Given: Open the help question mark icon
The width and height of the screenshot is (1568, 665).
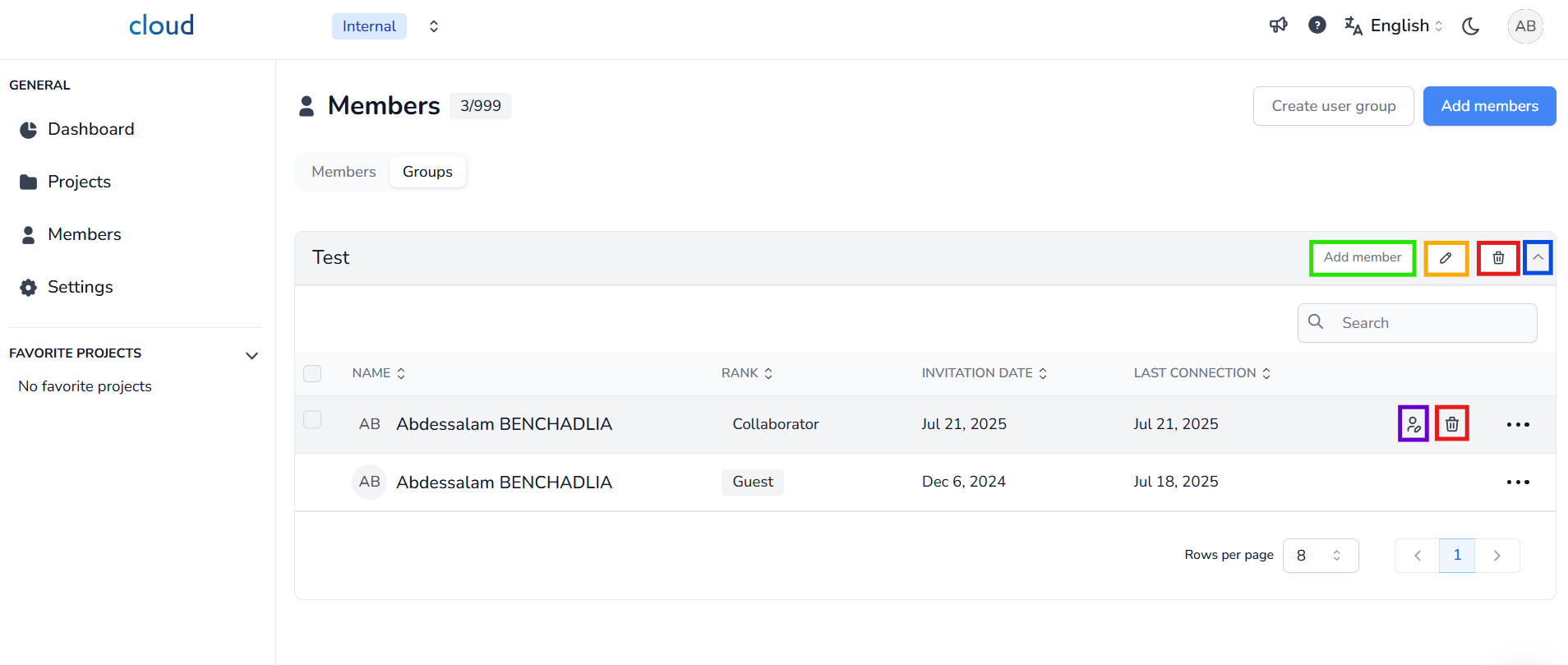Looking at the screenshot, I should (x=1317, y=25).
